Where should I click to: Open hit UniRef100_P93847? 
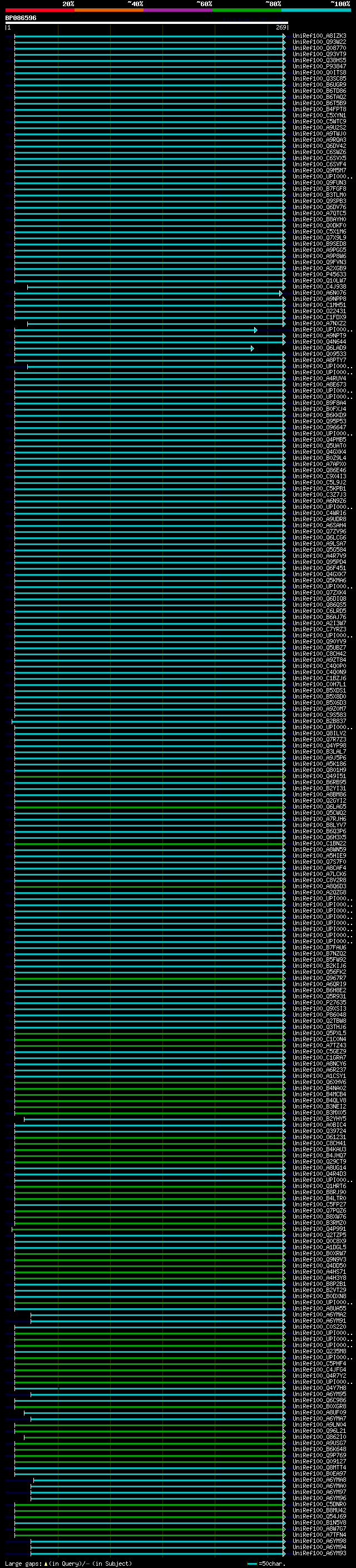point(319,66)
